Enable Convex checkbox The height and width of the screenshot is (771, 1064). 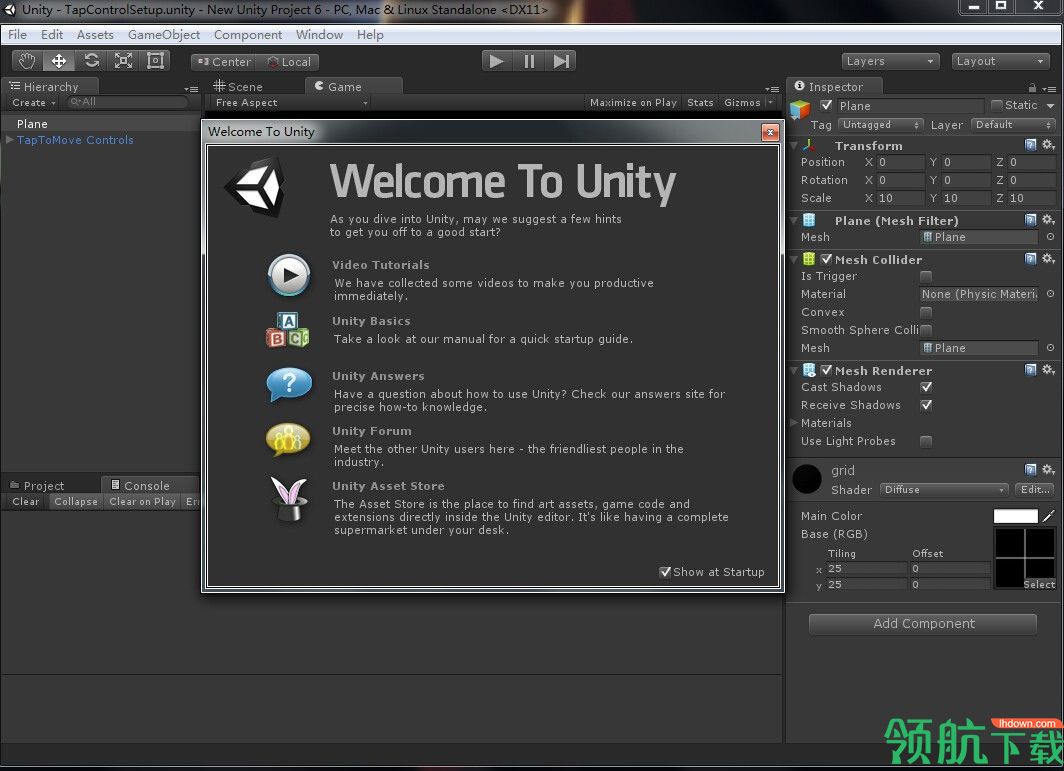[x=926, y=312]
